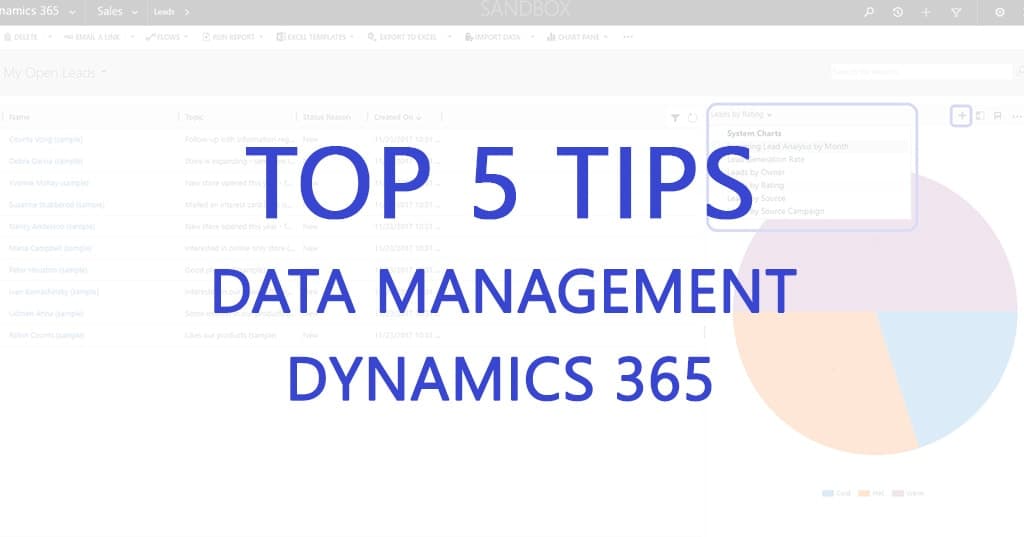
Task: Select Leads by Rating menu entry
Action: (755, 186)
